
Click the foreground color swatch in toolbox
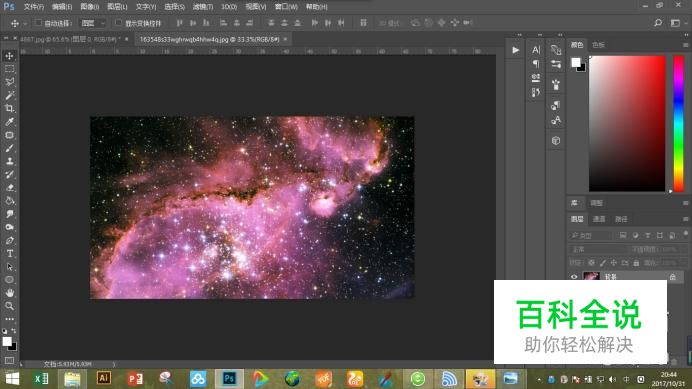(x=7, y=341)
